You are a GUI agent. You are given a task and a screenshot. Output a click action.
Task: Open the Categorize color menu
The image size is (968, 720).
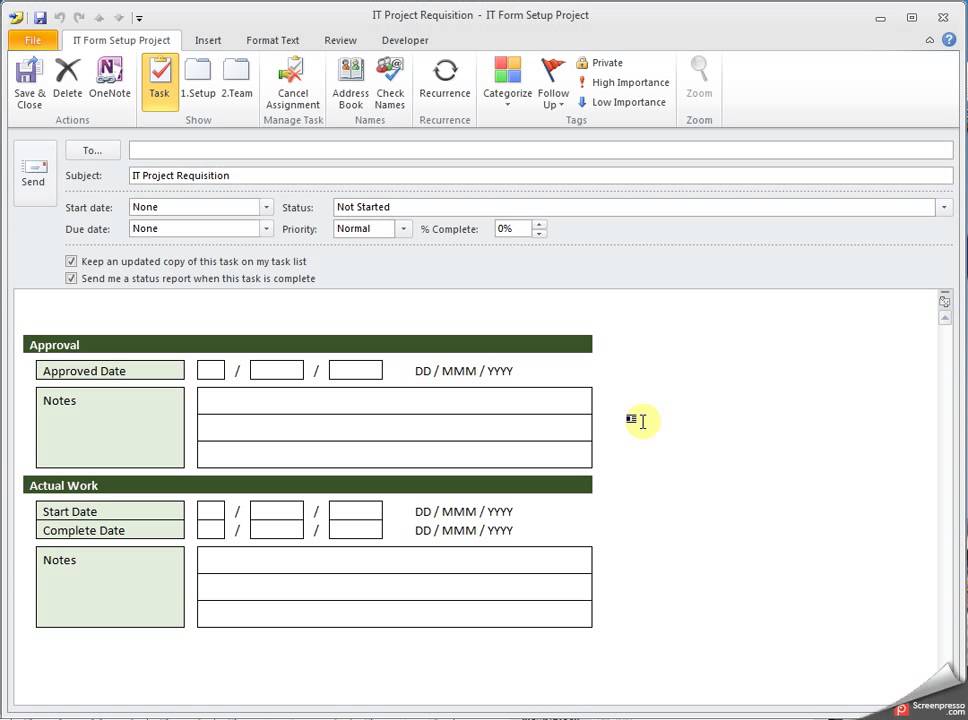pyautogui.click(x=507, y=82)
